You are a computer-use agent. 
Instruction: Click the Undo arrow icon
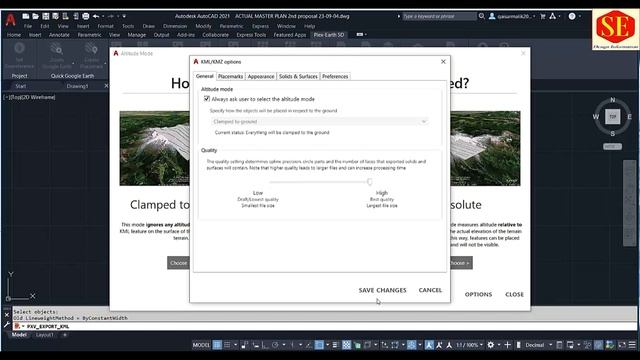(96, 16)
